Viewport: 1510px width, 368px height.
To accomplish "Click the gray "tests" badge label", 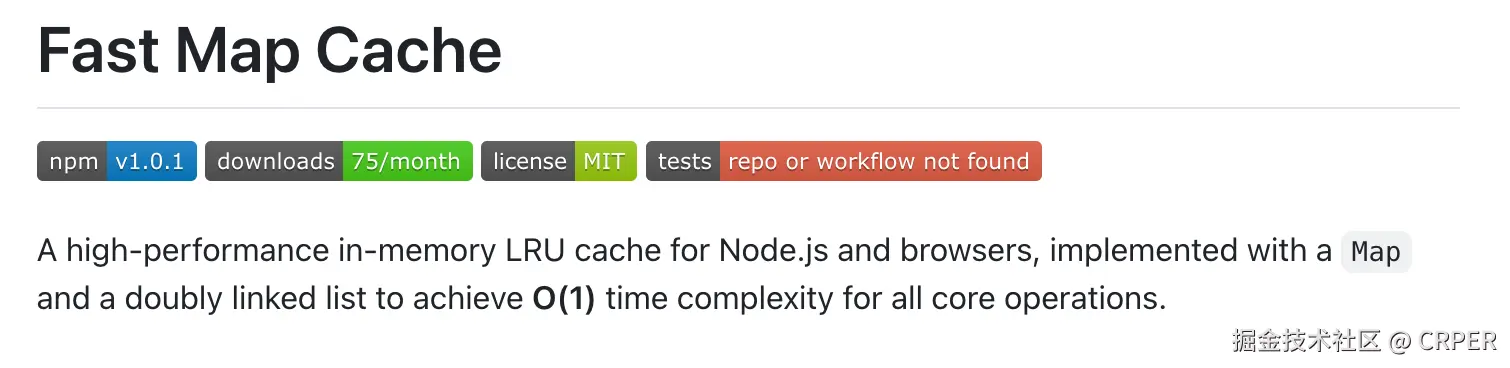I will tap(684, 161).
